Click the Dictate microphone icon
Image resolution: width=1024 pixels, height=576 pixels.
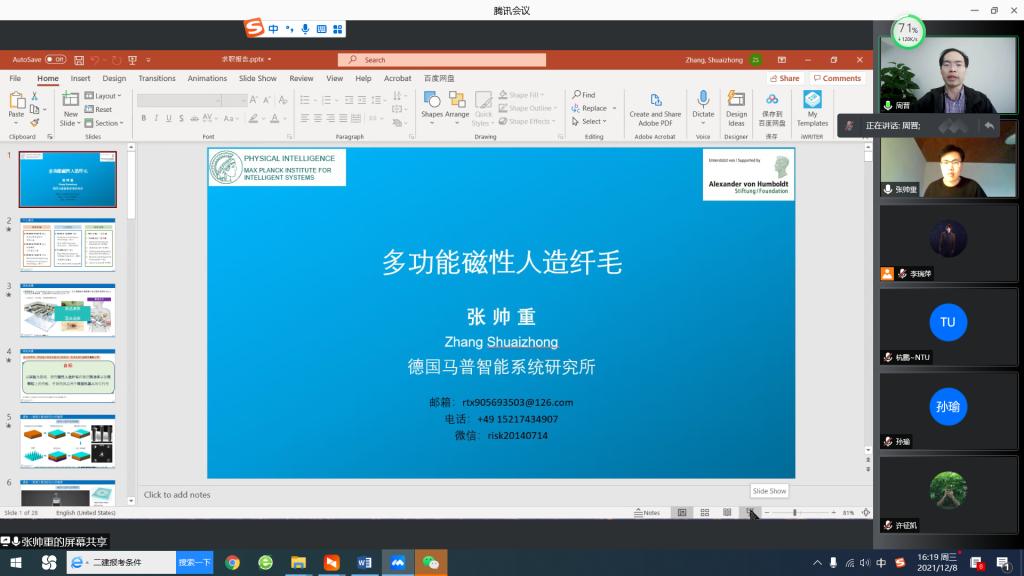coord(703,100)
